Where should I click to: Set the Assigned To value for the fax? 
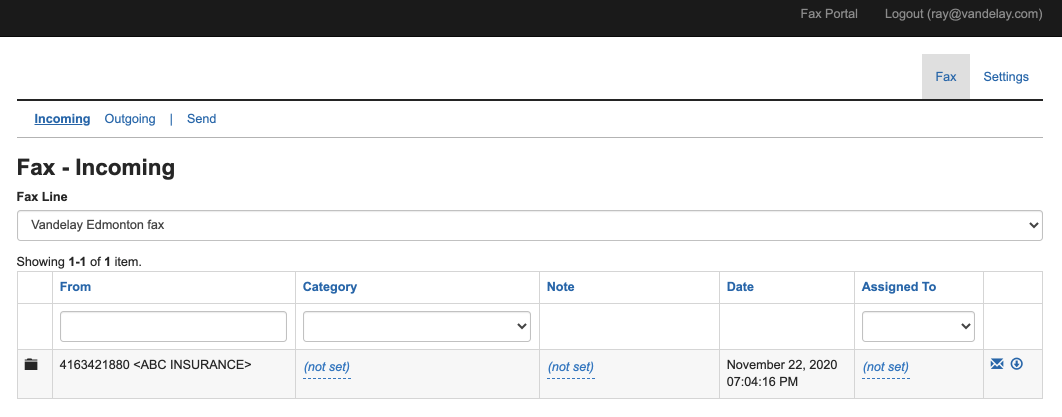pos(885,367)
